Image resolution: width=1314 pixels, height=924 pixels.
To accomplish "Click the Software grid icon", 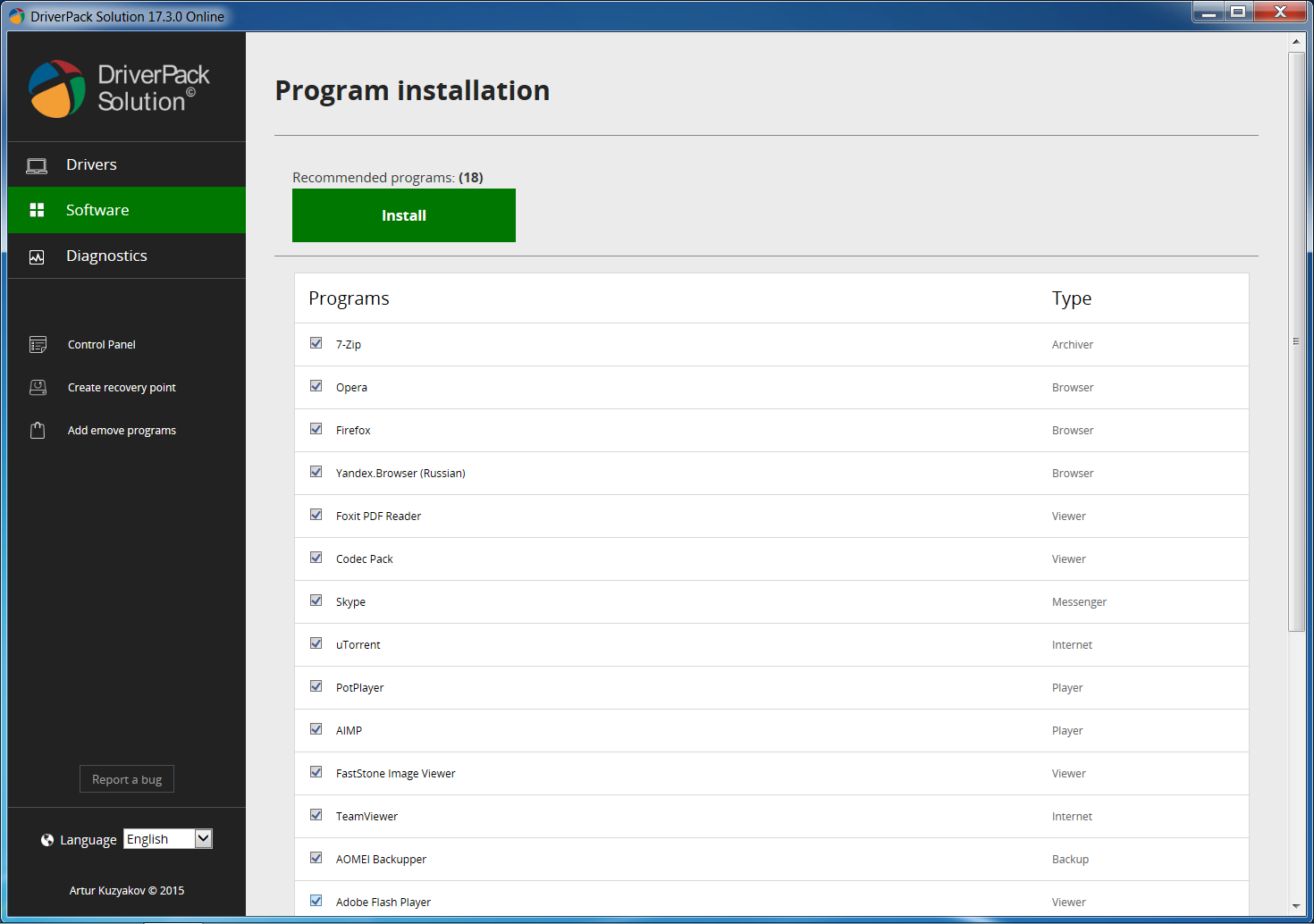I will point(37,209).
